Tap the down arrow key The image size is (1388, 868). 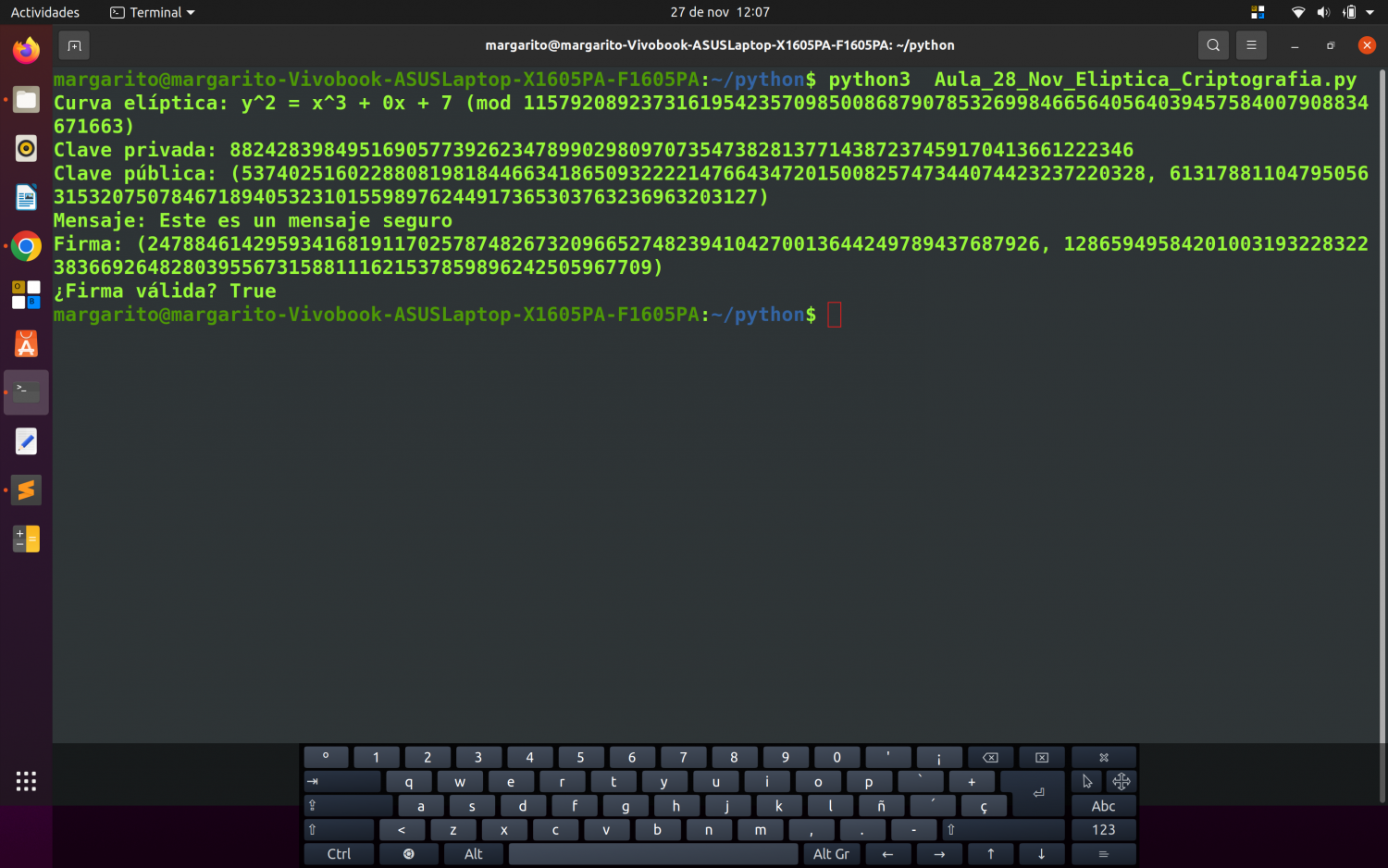(x=1041, y=853)
